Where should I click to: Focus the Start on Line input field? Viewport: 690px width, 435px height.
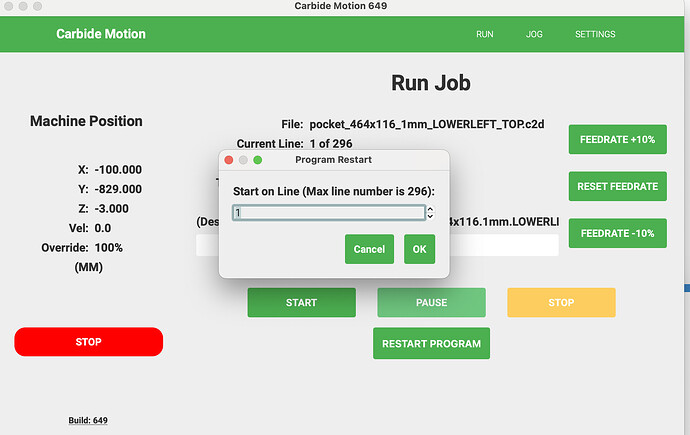click(328, 212)
